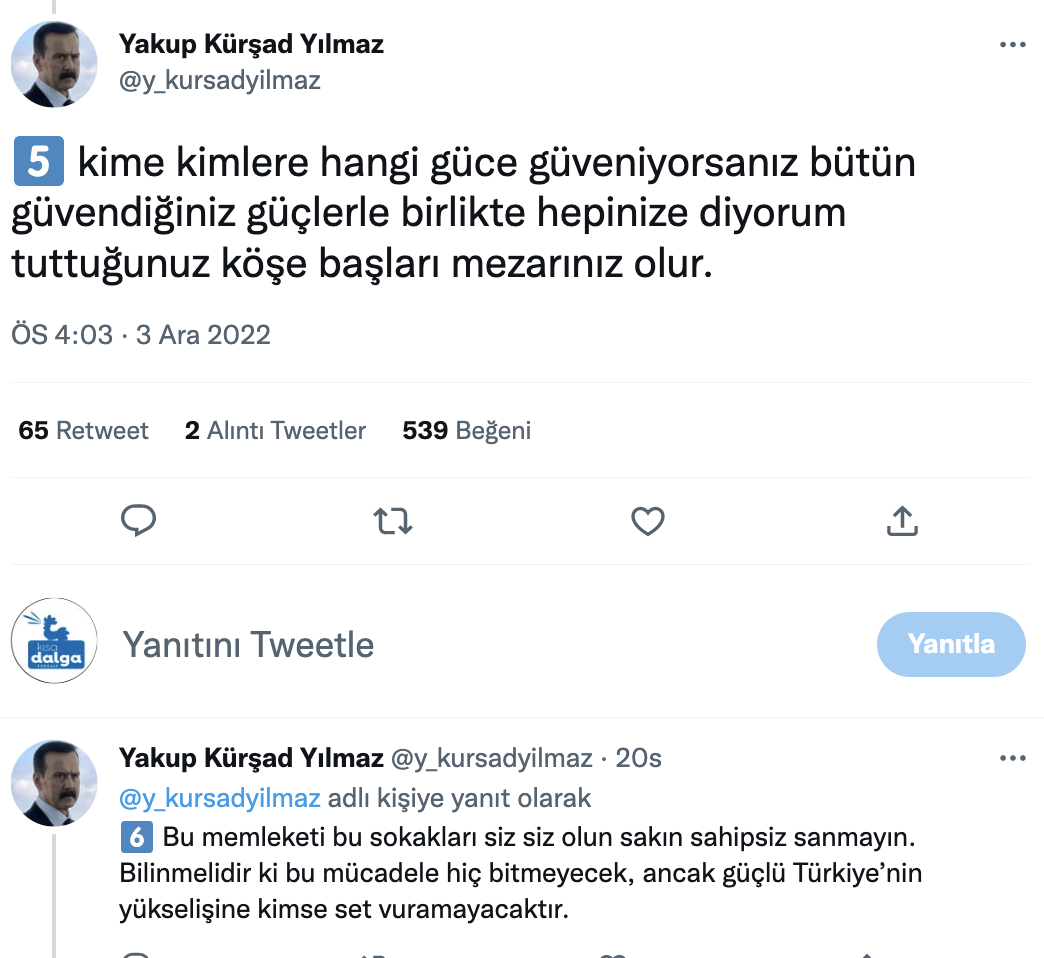
Task: Select the Retweet icon on the main tweet
Action: point(393,521)
